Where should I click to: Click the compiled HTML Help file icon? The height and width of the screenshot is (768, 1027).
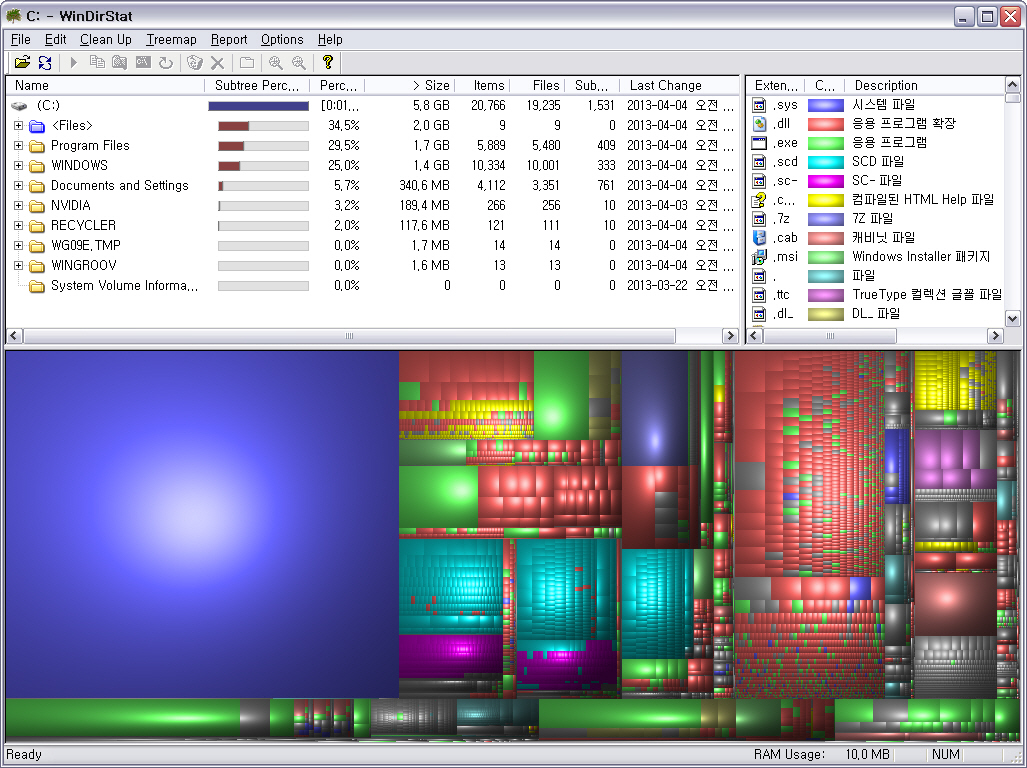758,200
